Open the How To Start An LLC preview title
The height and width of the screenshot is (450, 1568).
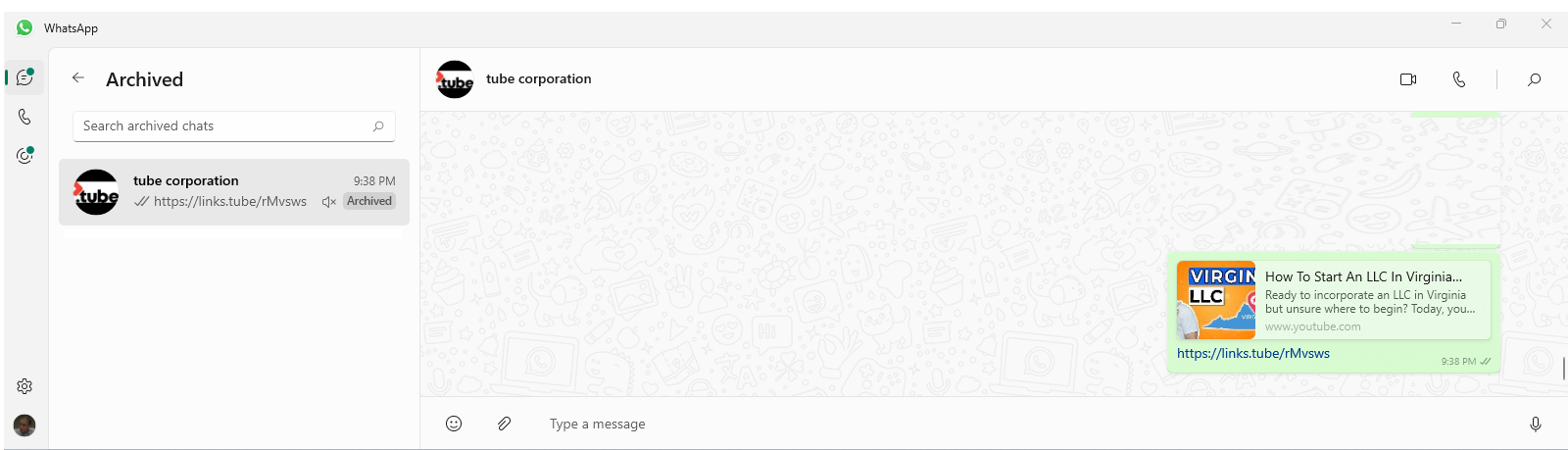point(1363,276)
